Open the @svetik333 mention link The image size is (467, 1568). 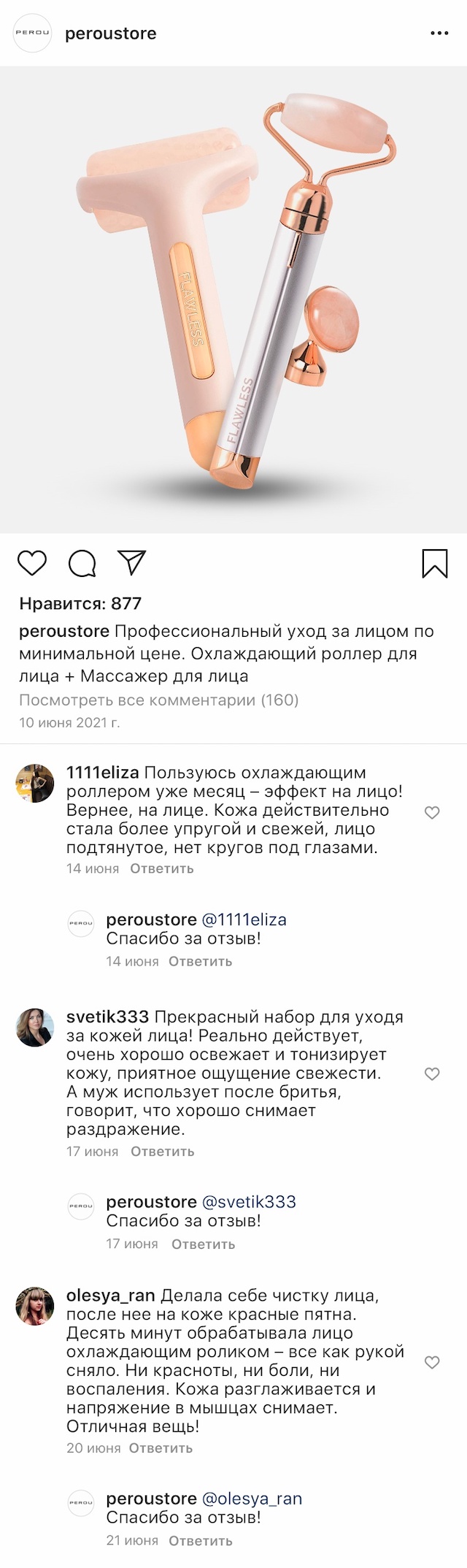tap(249, 1202)
